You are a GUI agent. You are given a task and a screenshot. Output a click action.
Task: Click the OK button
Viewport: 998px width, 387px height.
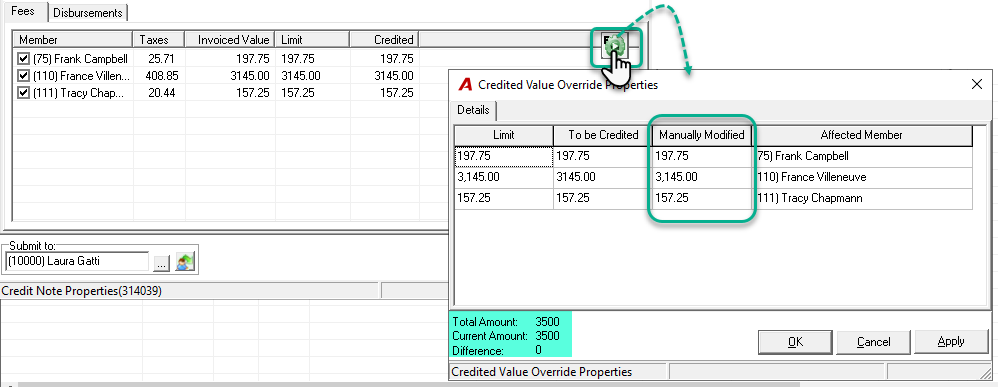click(x=796, y=342)
